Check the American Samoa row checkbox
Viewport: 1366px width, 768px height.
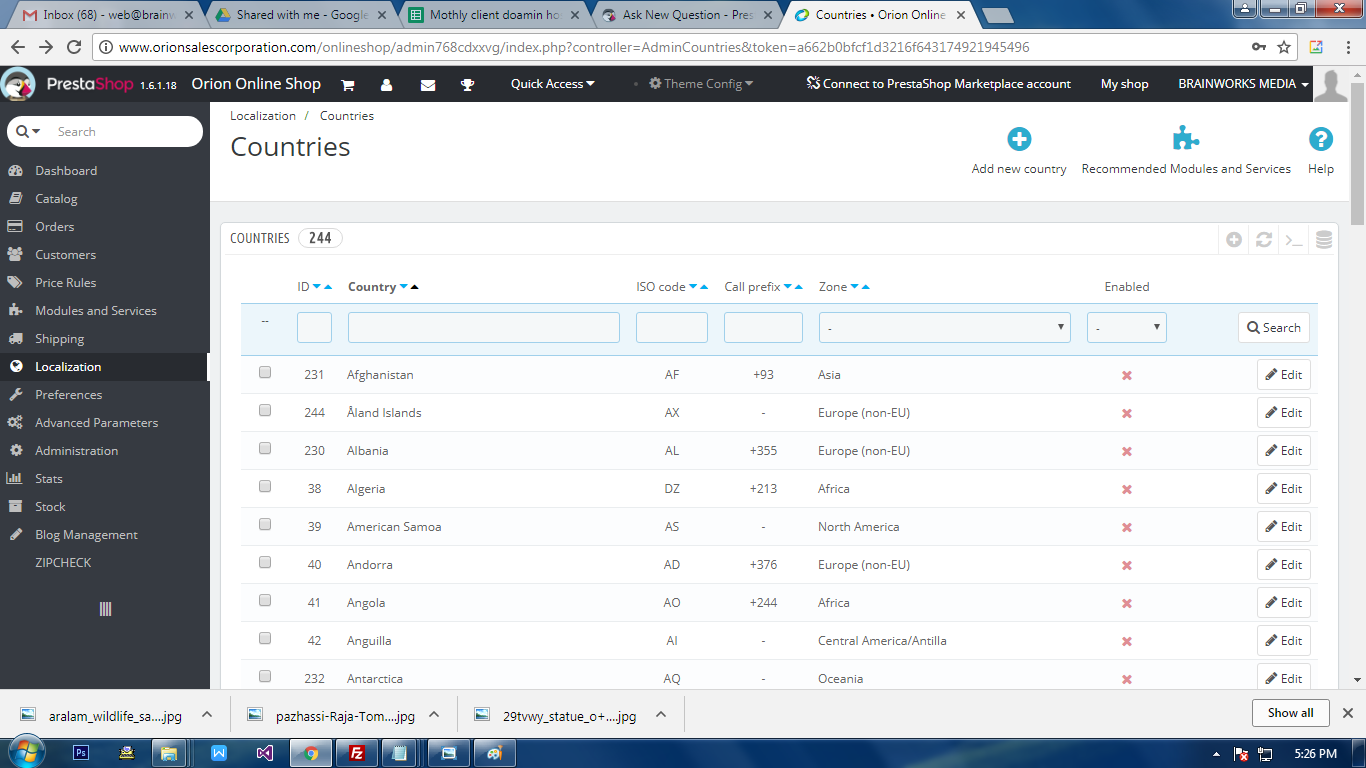[x=265, y=524]
